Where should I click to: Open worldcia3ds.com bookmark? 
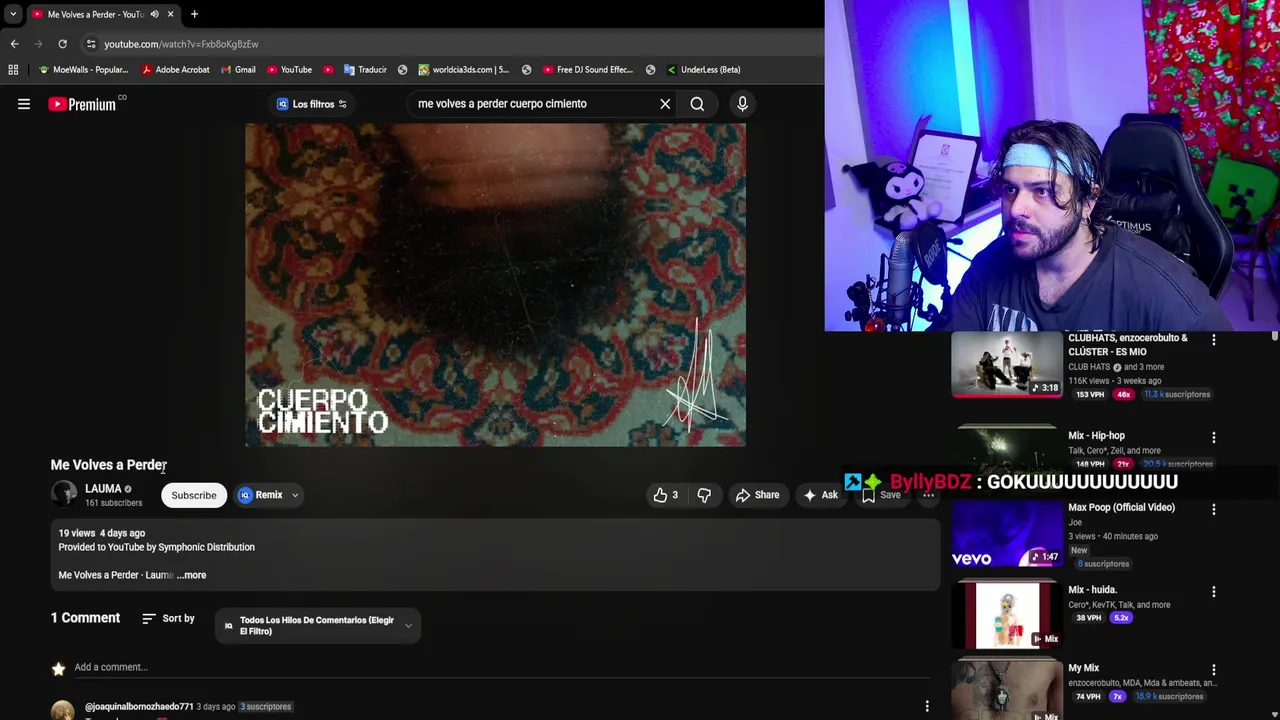(x=463, y=70)
